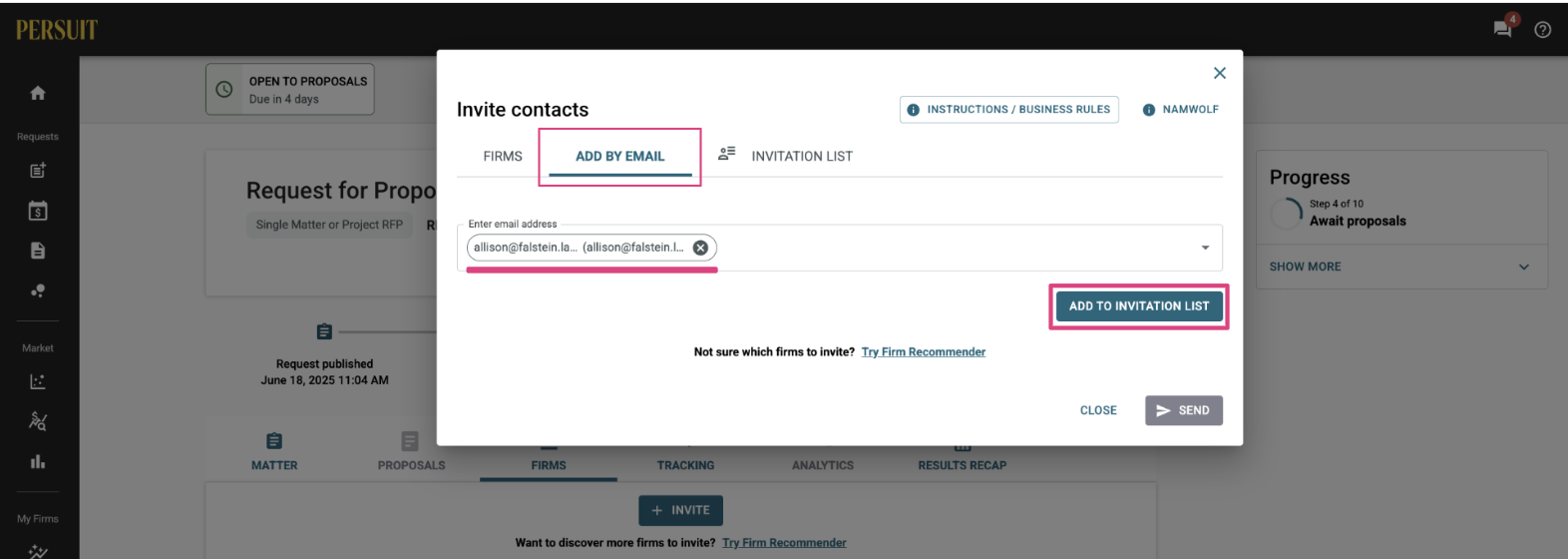The image size is (1568, 559).
Task: Click the clock icon beside Open to Proposals
Action: 224,89
